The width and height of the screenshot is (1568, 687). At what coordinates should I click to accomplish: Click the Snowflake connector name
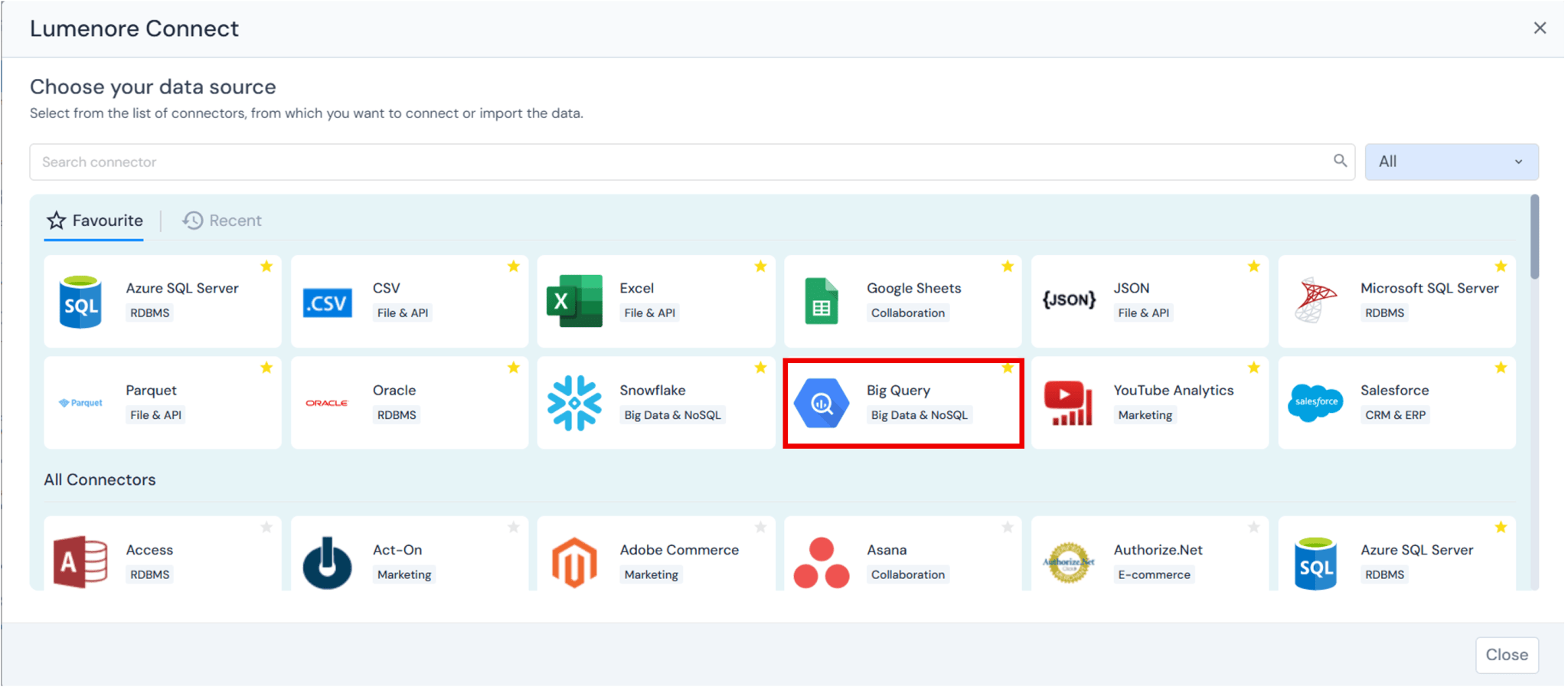[652, 391]
